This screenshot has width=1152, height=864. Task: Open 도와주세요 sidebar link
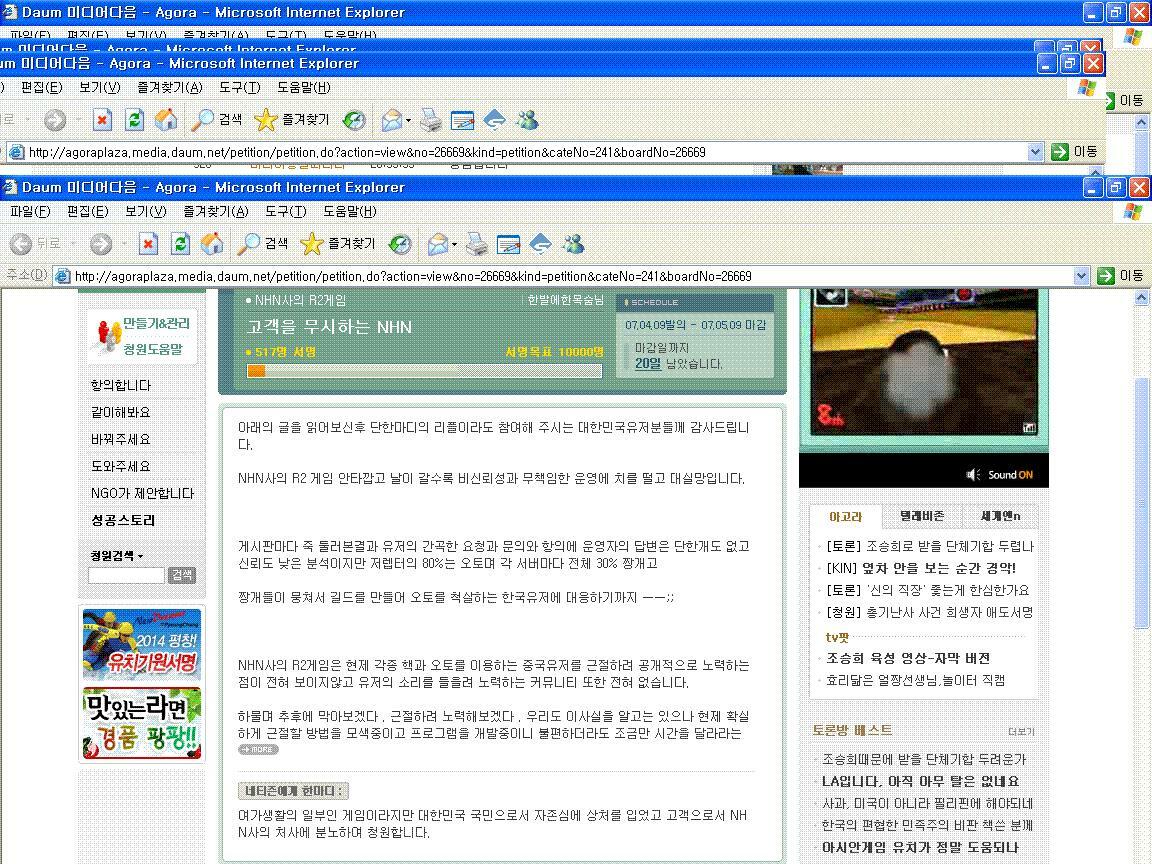[x=120, y=467]
